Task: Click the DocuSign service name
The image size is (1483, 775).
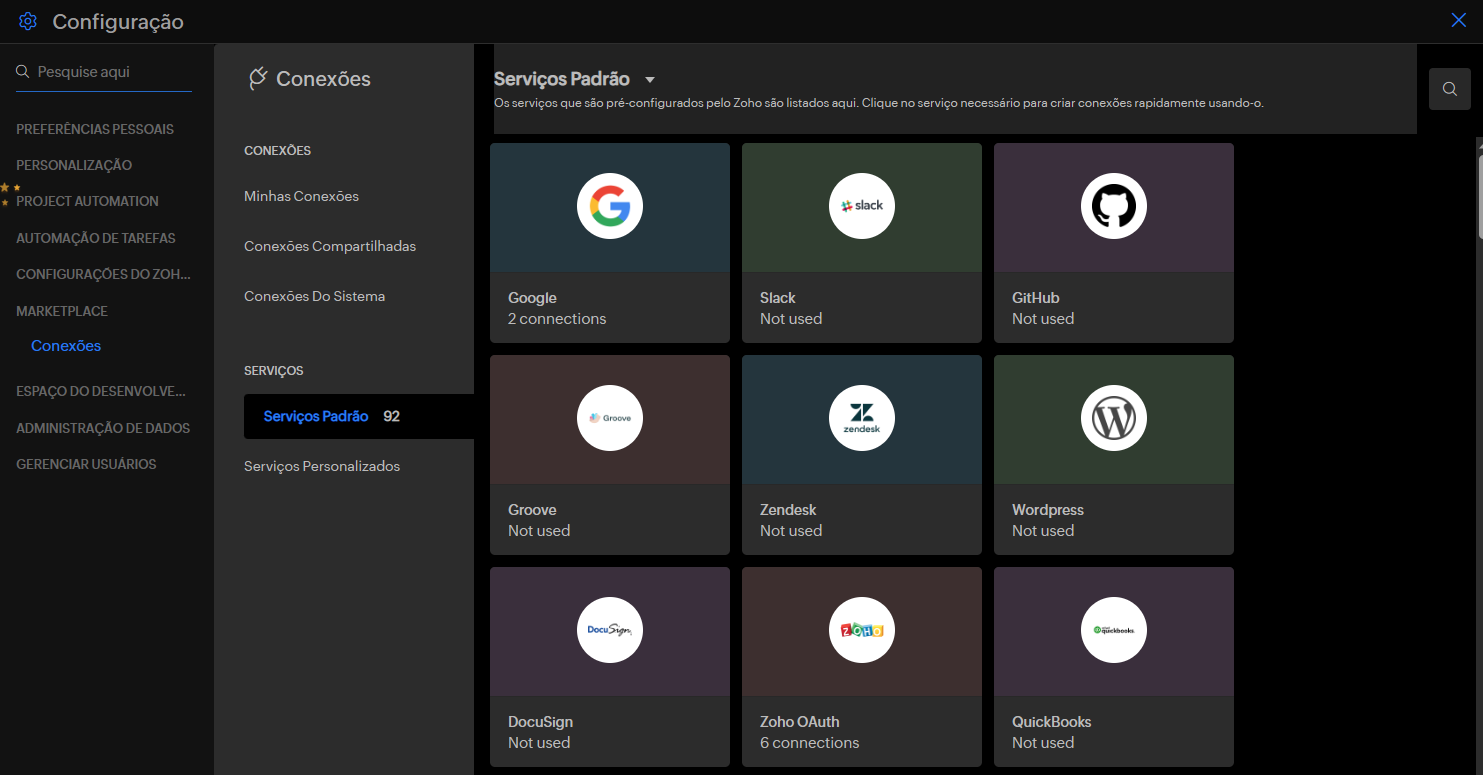Action: pyautogui.click(x=540, y=722)
